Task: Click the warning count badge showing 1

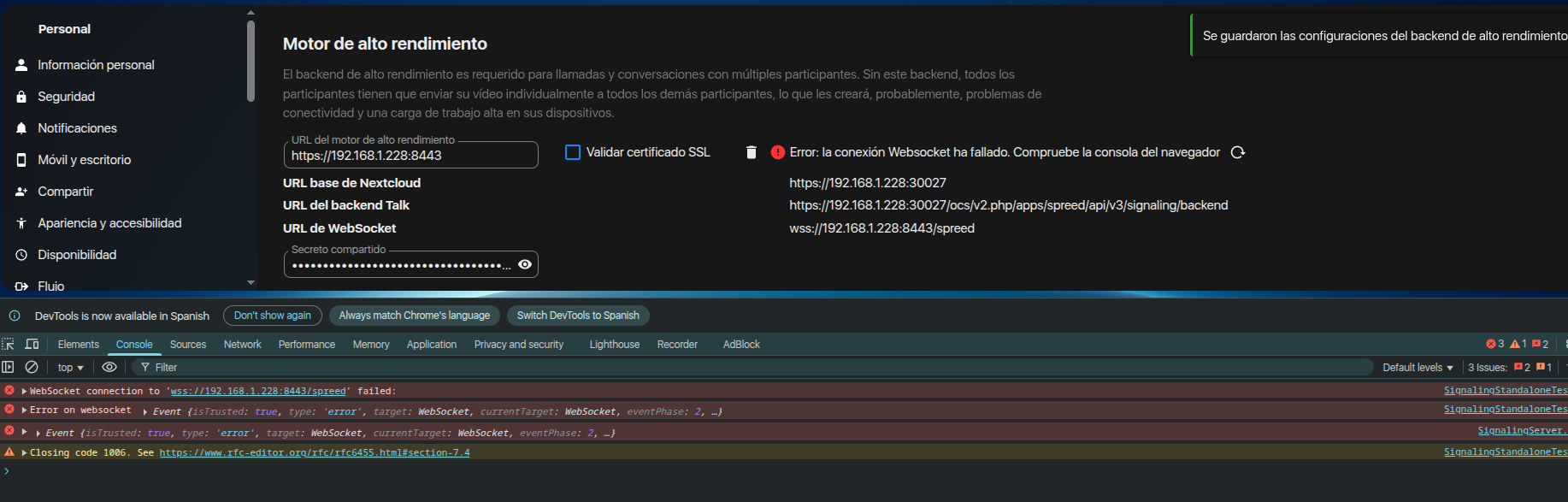Action: (x=1518, y=344)
